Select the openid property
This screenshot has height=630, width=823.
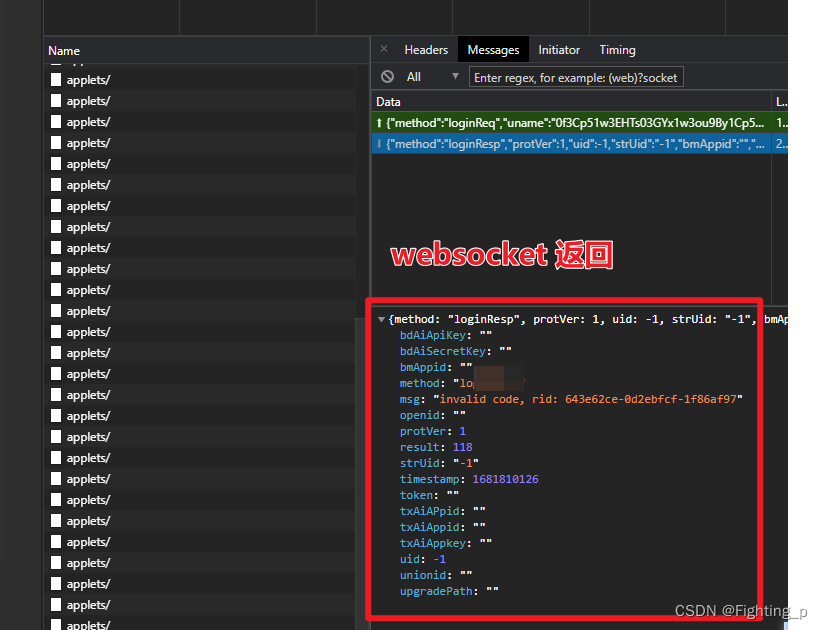pos(432,415)
